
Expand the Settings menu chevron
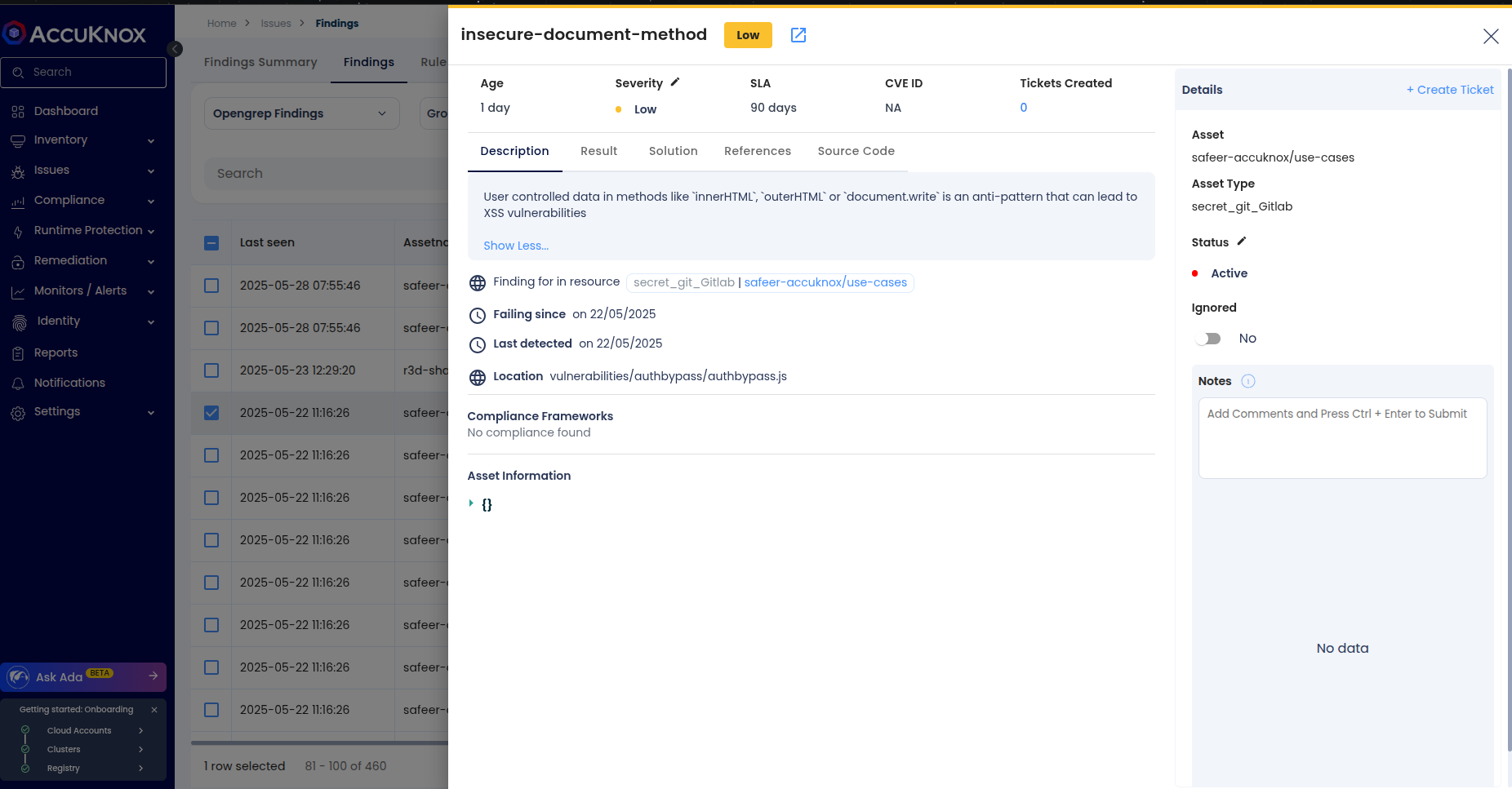coord(151,413)
